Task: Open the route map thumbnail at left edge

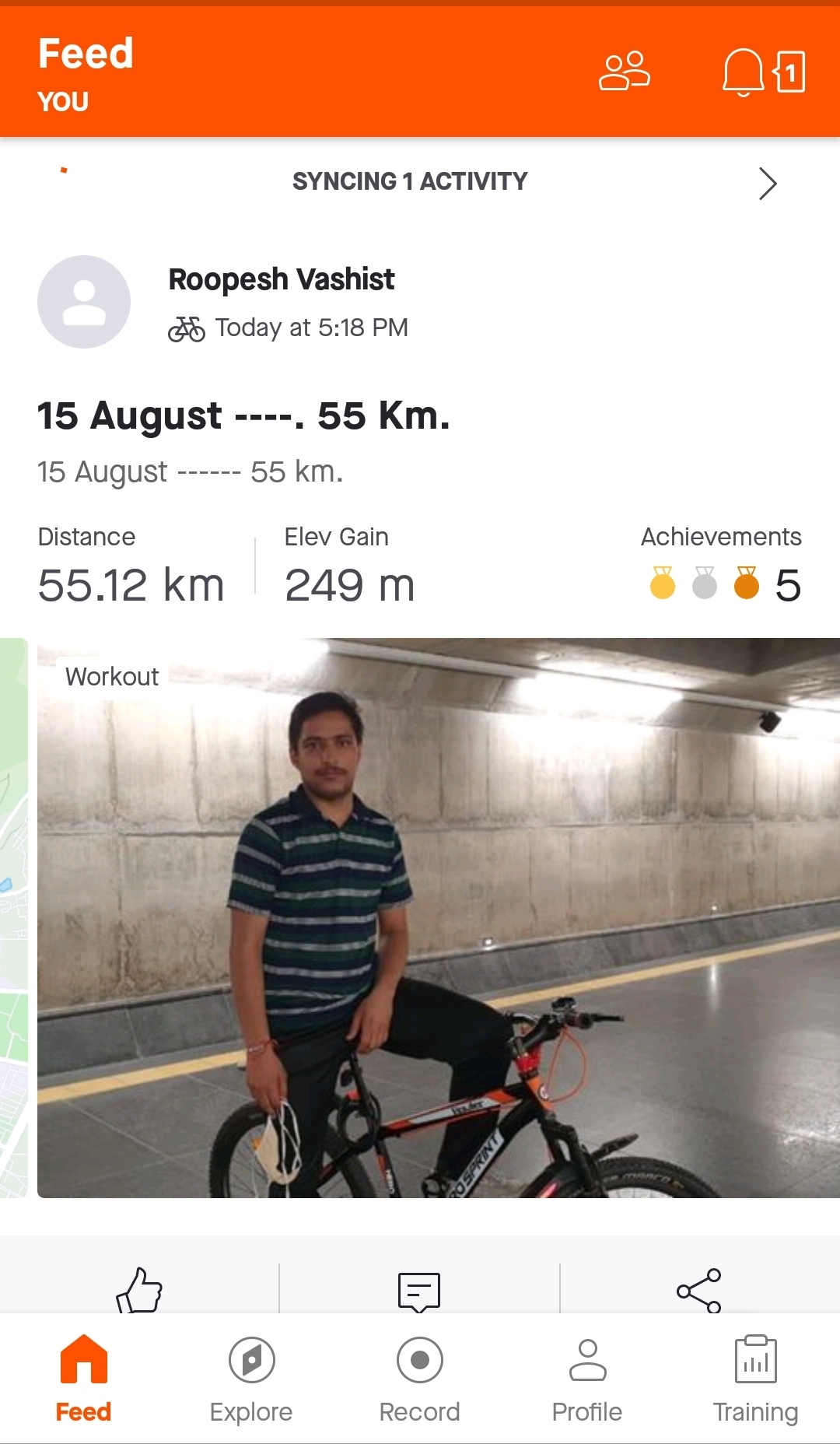Action: [x=14, y=918]
